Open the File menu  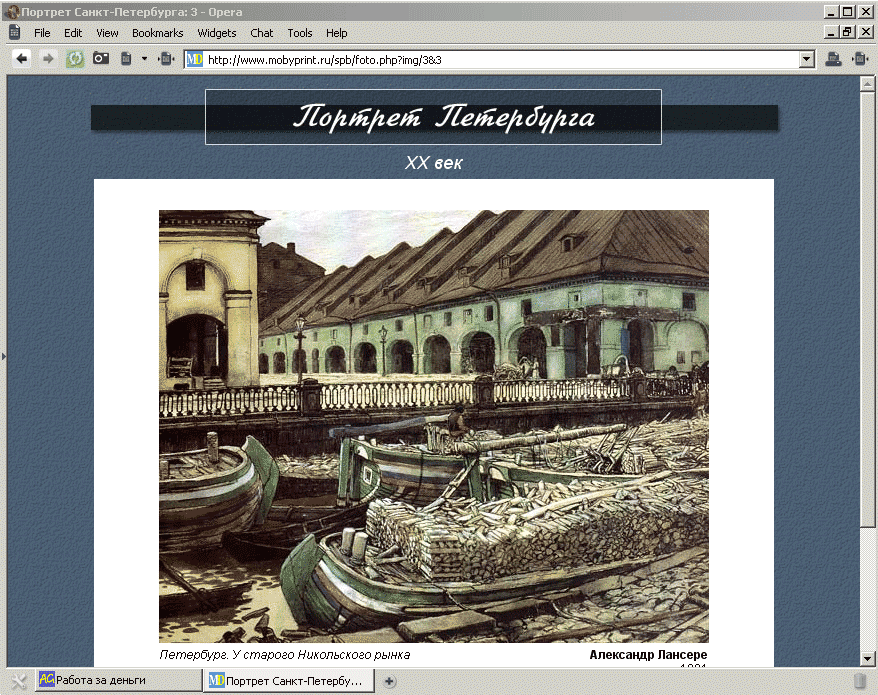42,33
